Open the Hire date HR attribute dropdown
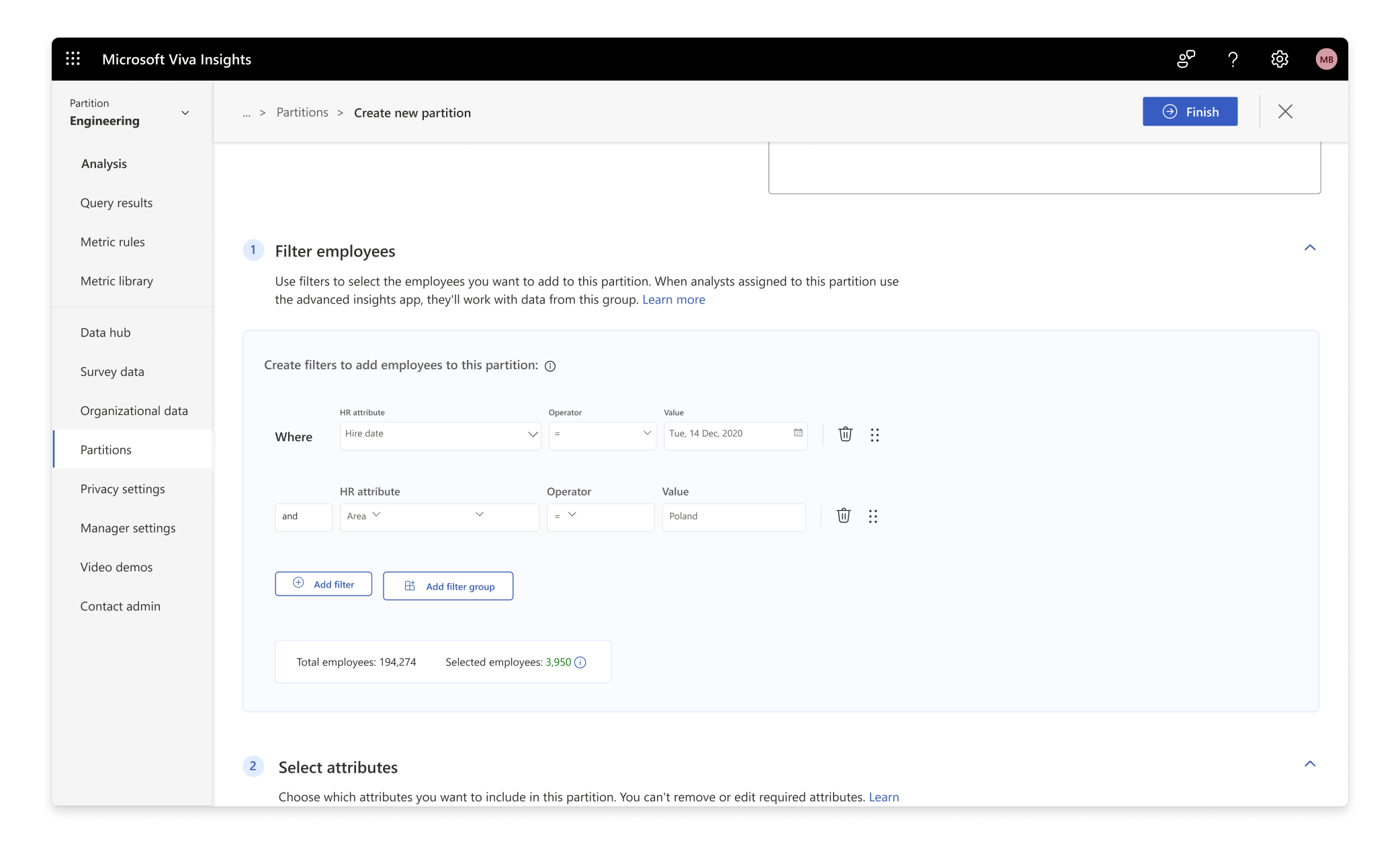Viewport: 1400px width, 844px height. [440, 435]
